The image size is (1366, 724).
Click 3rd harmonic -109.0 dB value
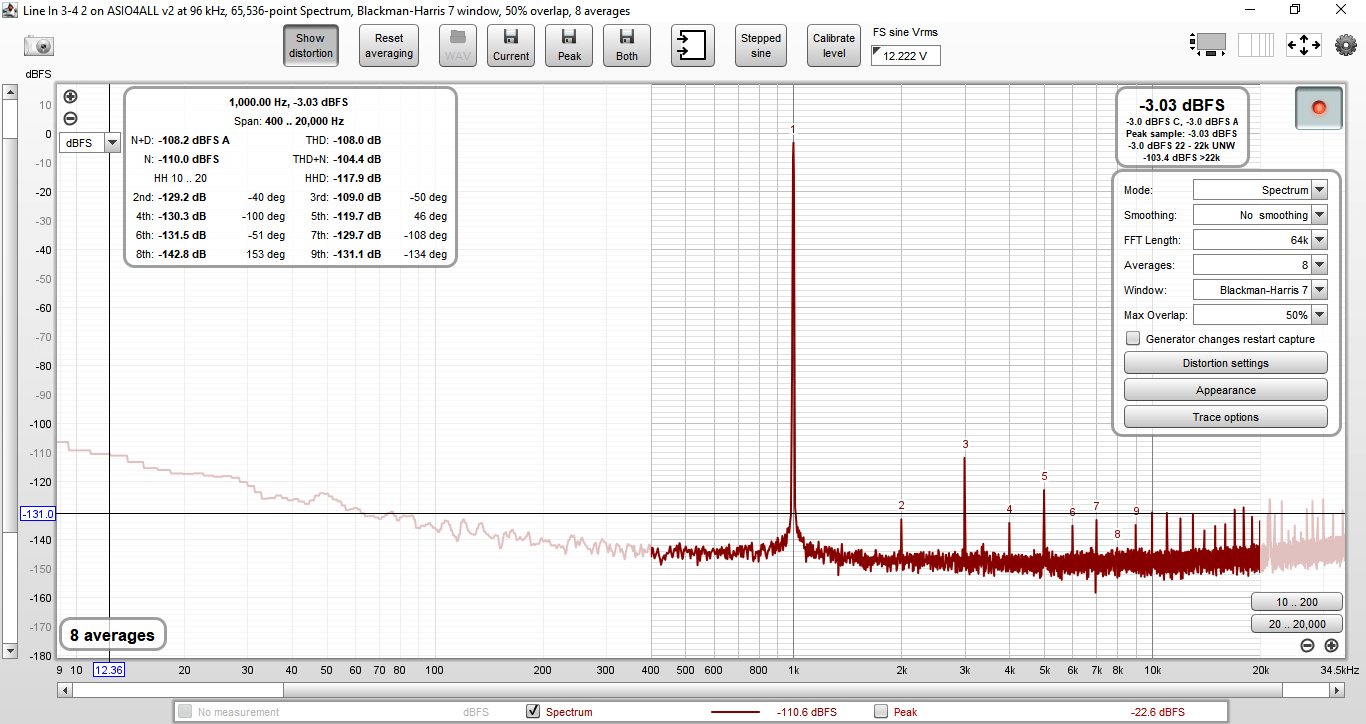point(357,197)
